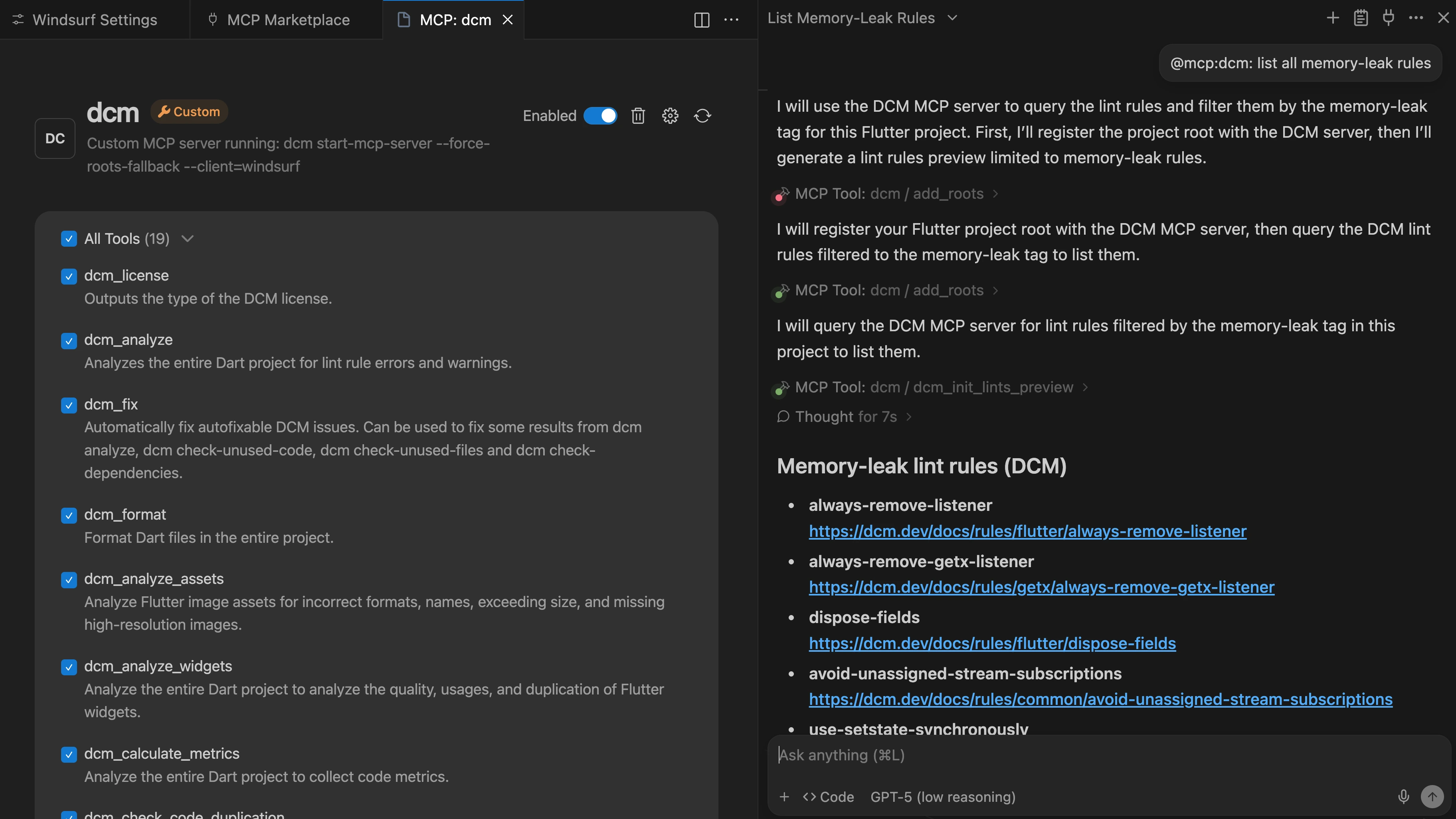Delete the dcm server with trash icon
The height and width of the screenshot is (819, 1456).
point(637,116)
